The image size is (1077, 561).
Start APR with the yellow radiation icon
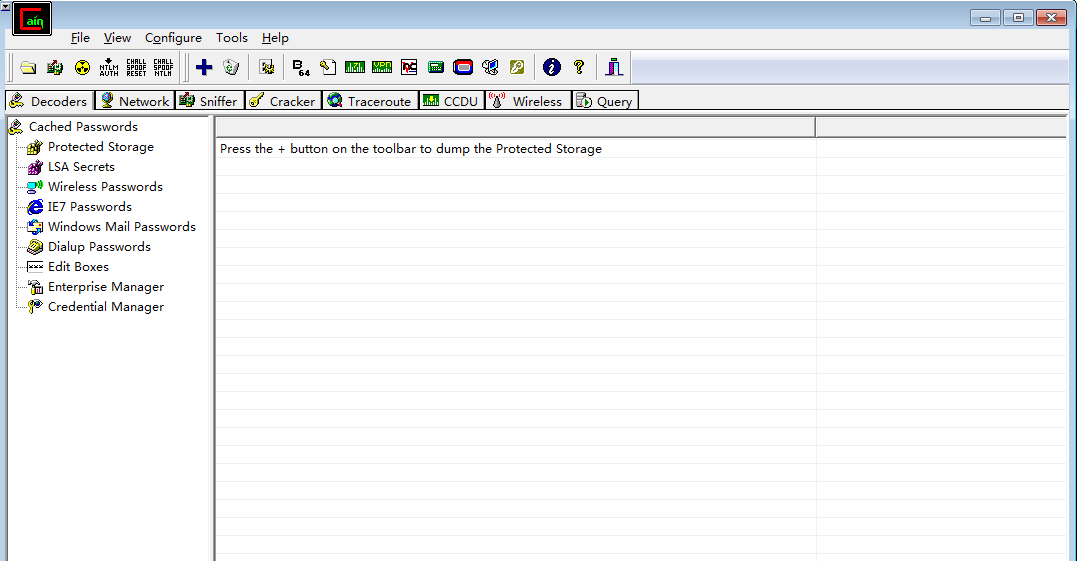click(x=82, y=67)
